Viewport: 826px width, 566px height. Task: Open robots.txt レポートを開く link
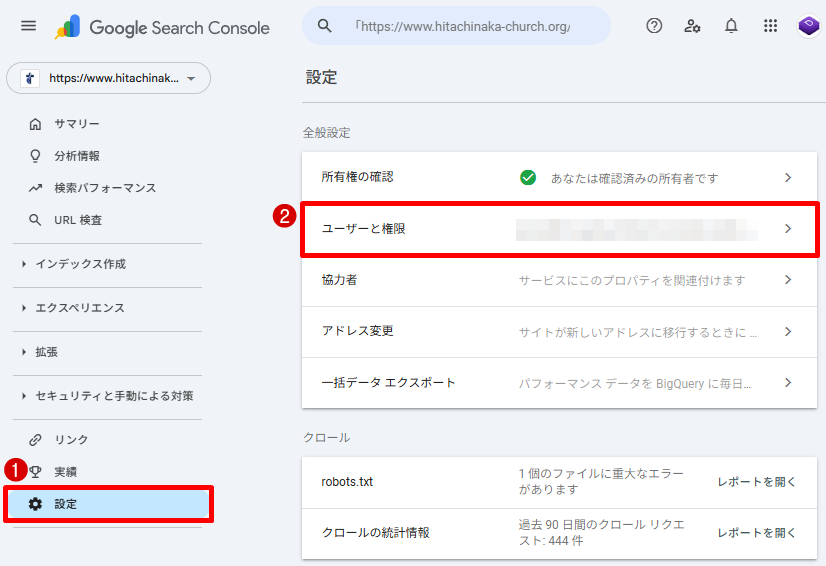tap(757, 482)
